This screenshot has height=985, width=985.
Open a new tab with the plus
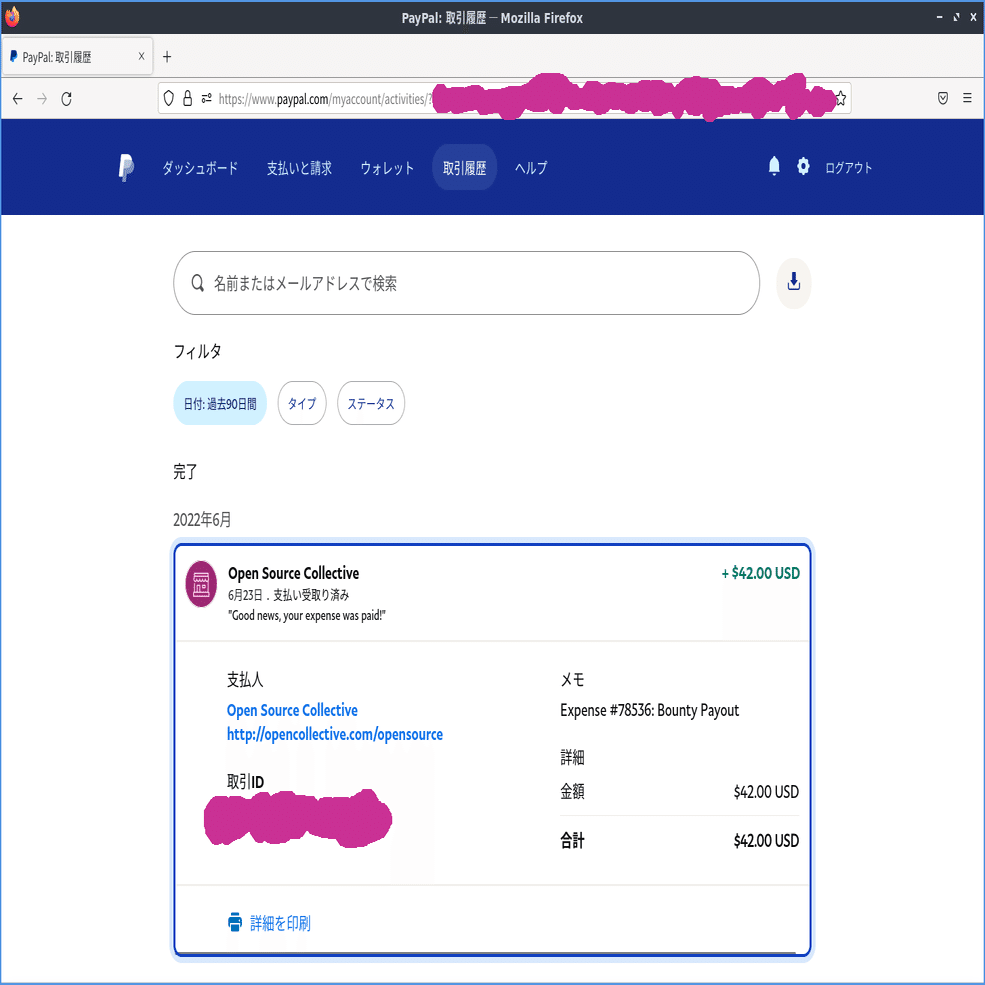166,57
